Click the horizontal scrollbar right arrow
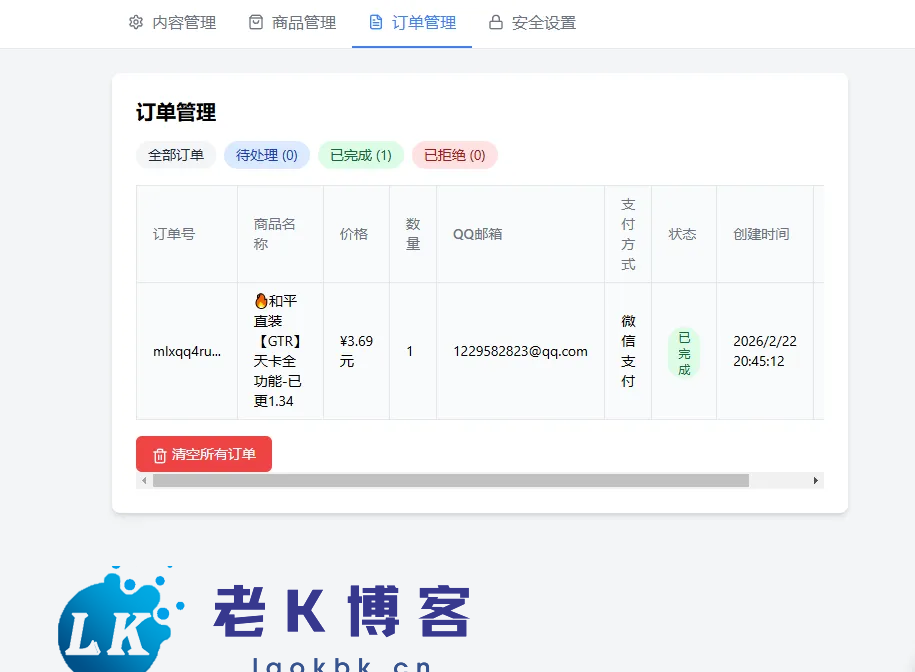 pos(816,481)
